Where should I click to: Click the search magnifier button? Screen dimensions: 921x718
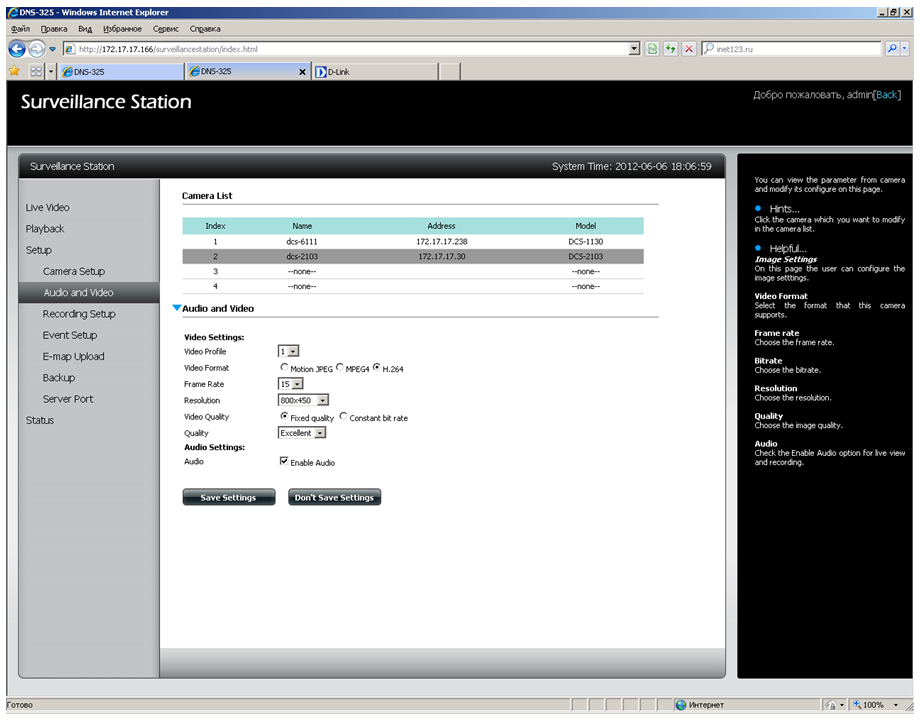[892, 48]
